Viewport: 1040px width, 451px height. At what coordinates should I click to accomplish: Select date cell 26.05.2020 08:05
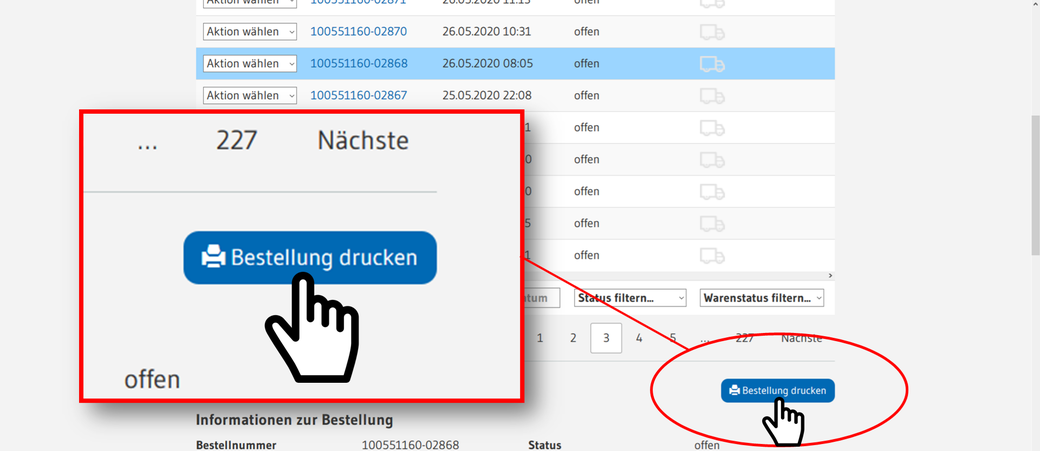click(487, 64)
